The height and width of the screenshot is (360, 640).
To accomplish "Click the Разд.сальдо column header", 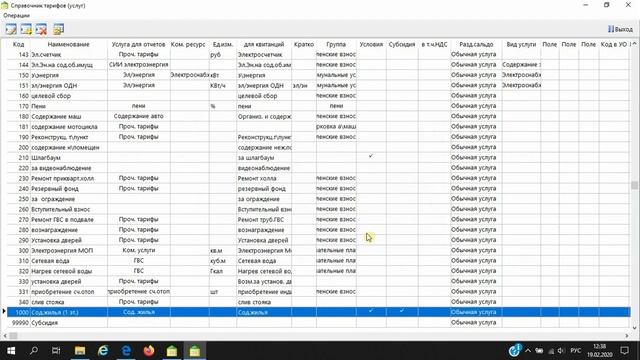I will coord(476,44).
